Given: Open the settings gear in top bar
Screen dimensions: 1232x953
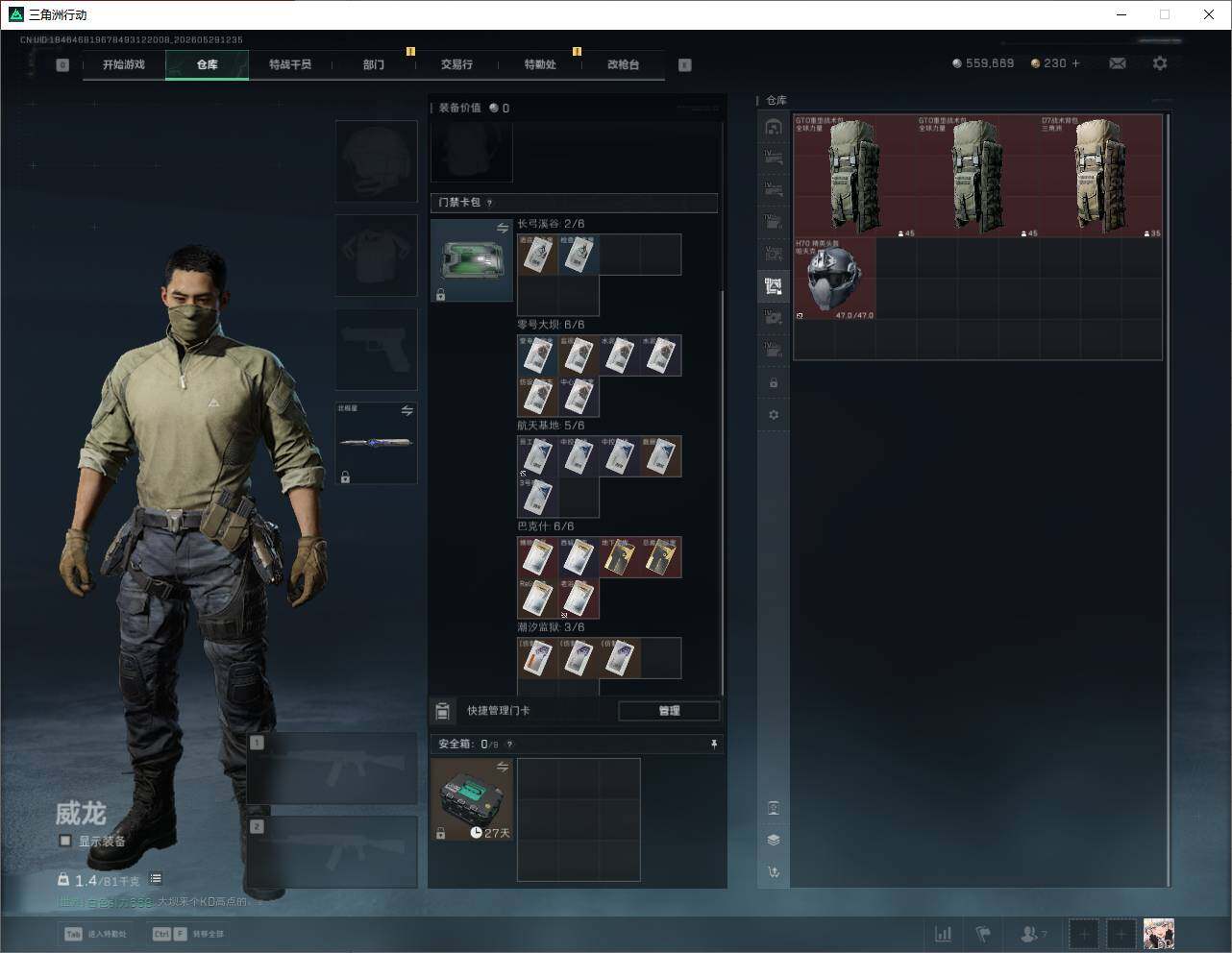Looking at the screenshot, I should [1160, 63].
